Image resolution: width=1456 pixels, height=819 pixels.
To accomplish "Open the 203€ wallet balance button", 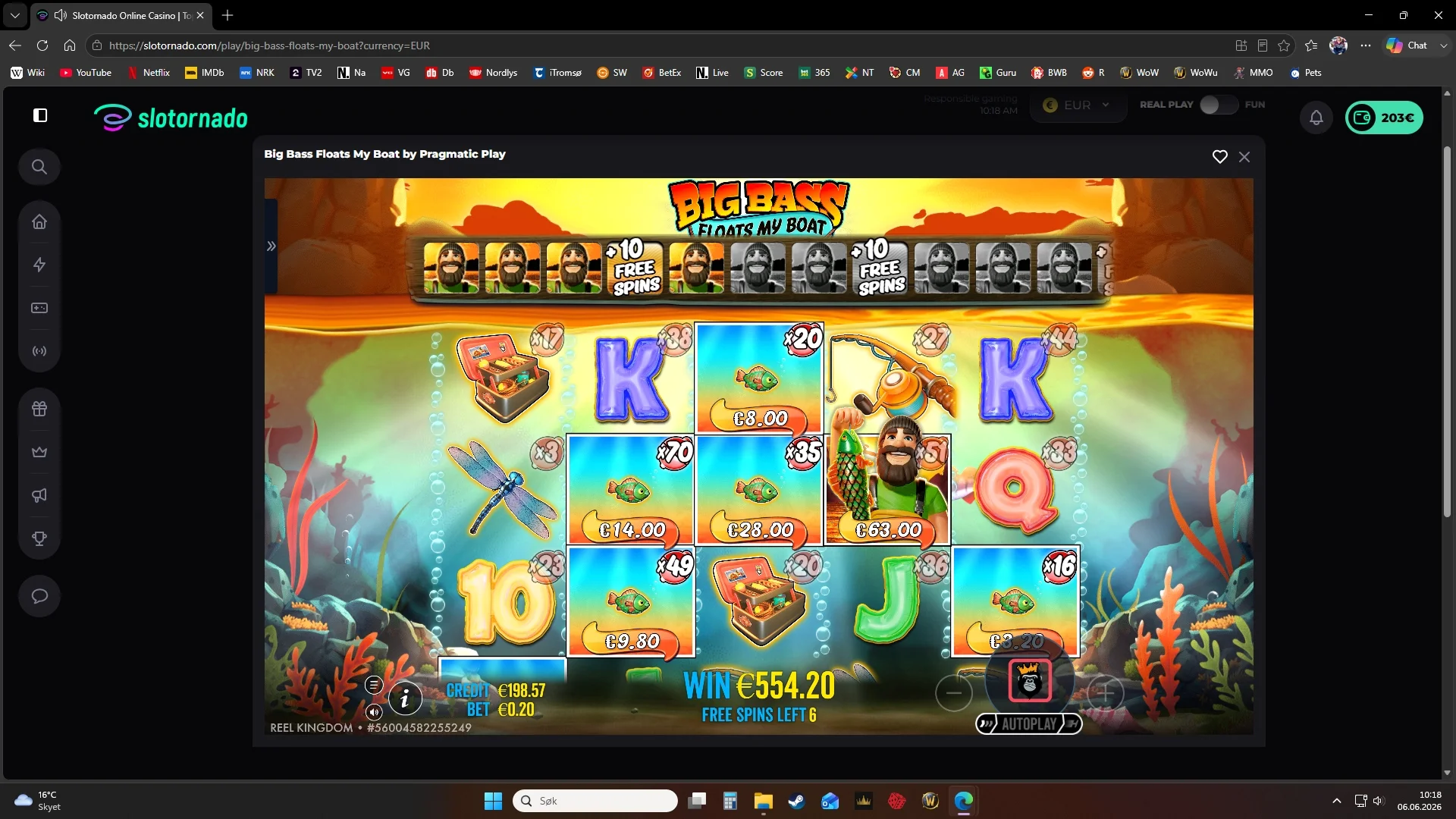I will [x=1384, y=118].
